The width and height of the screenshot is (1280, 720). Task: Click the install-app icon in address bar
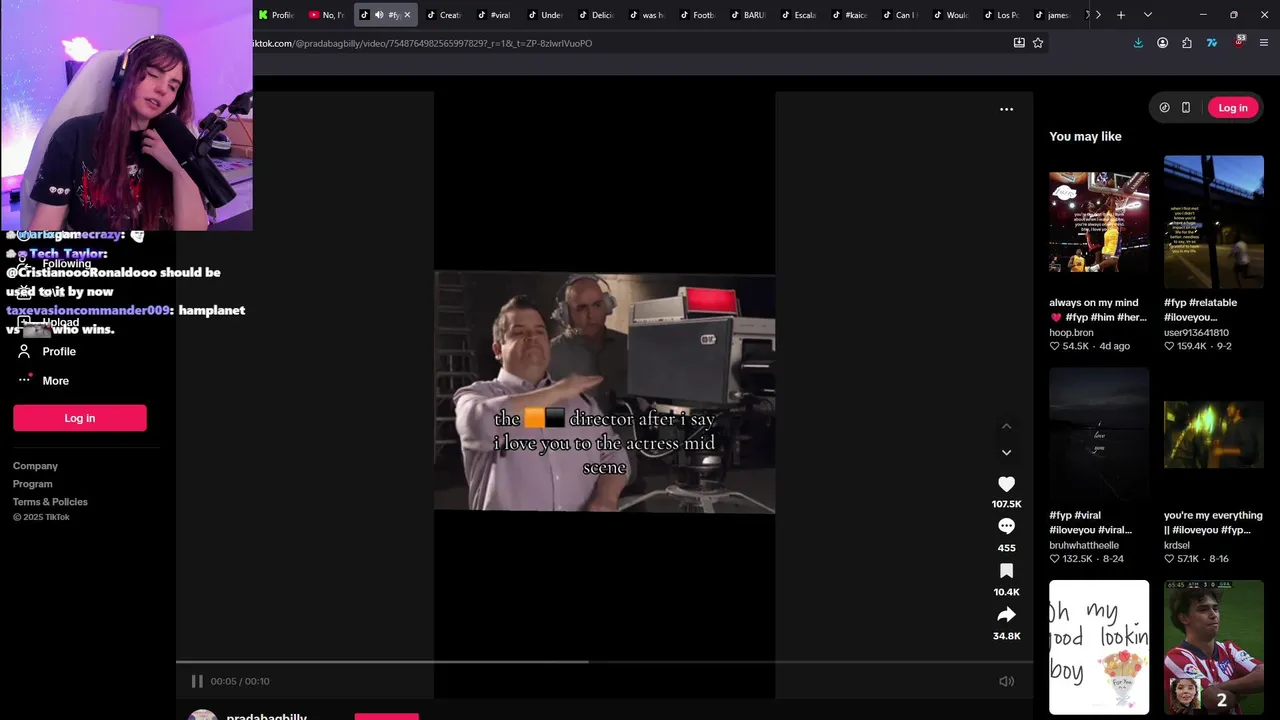1019,43
